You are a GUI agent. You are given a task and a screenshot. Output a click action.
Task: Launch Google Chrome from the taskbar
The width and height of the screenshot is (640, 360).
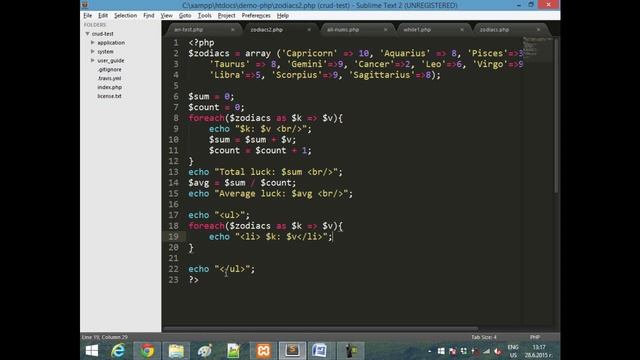click(147, 351)
